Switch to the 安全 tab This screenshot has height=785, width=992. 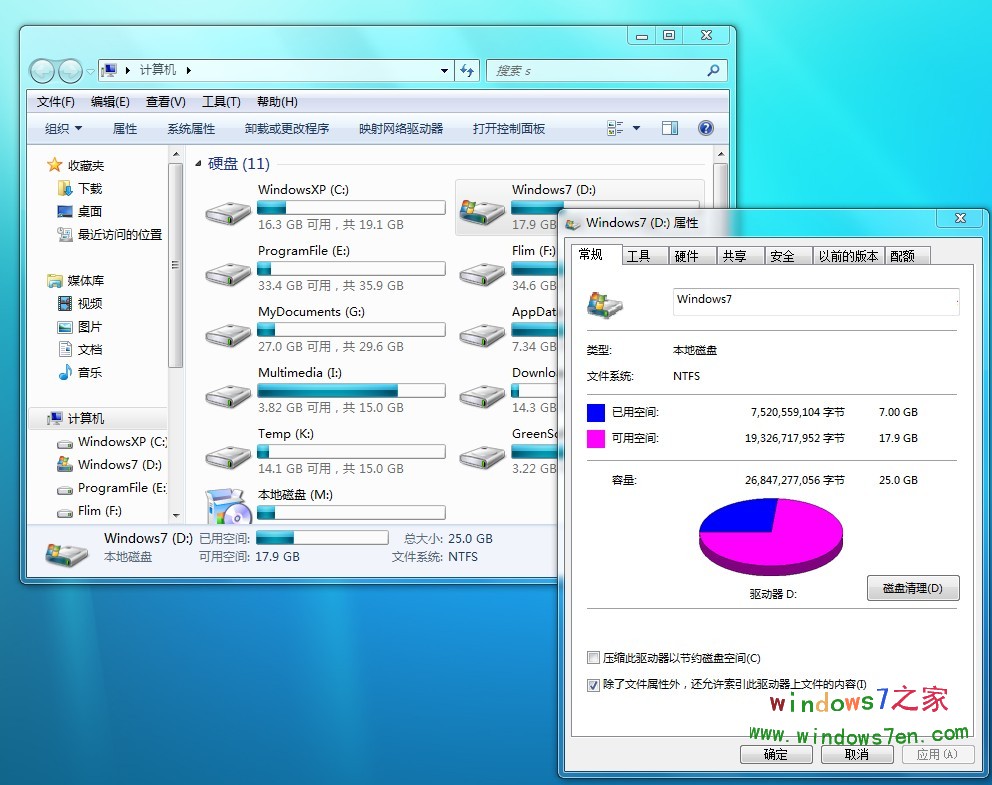tap(782, 256)
